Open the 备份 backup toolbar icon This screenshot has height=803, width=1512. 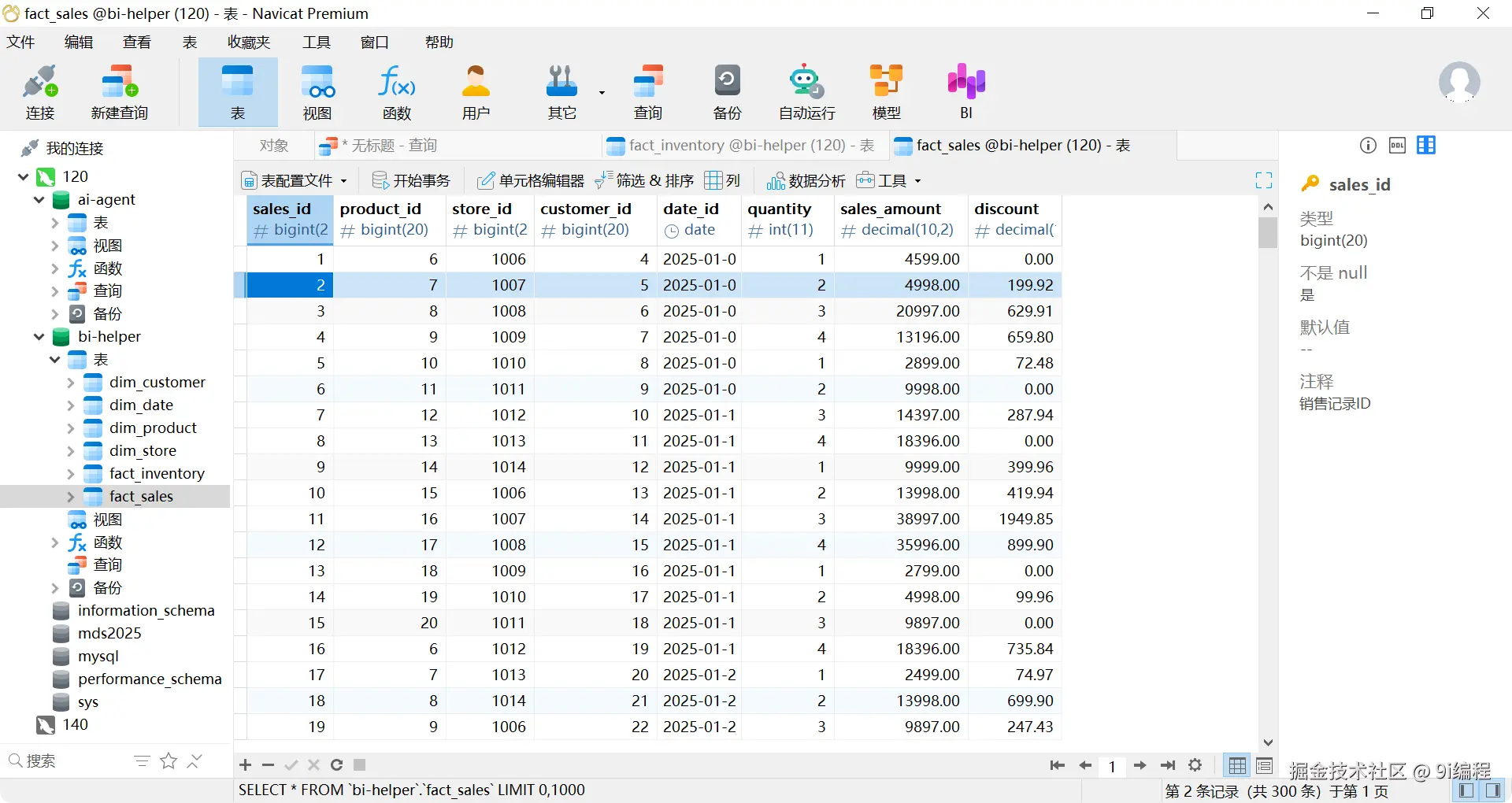(x=727, y=92)
